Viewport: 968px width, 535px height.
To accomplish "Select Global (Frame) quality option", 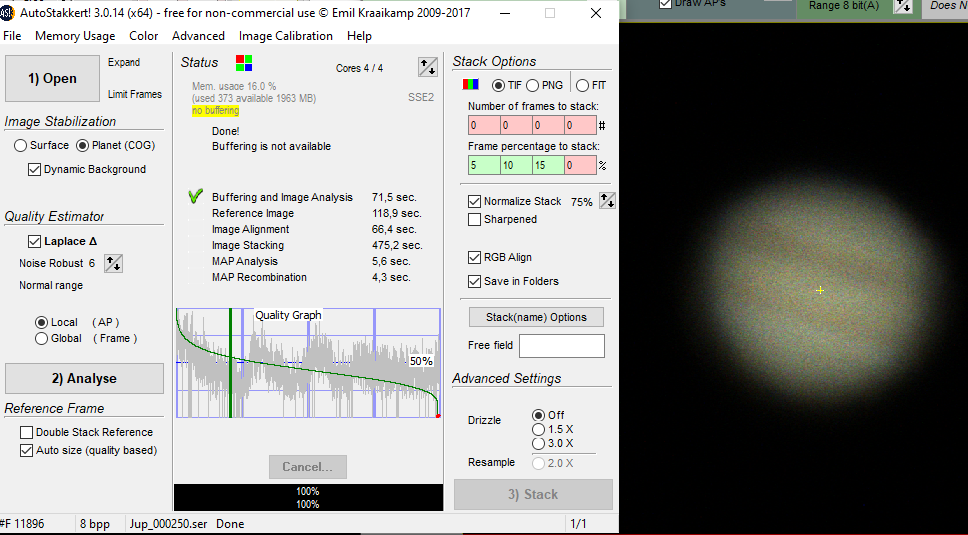I will 41,338.
